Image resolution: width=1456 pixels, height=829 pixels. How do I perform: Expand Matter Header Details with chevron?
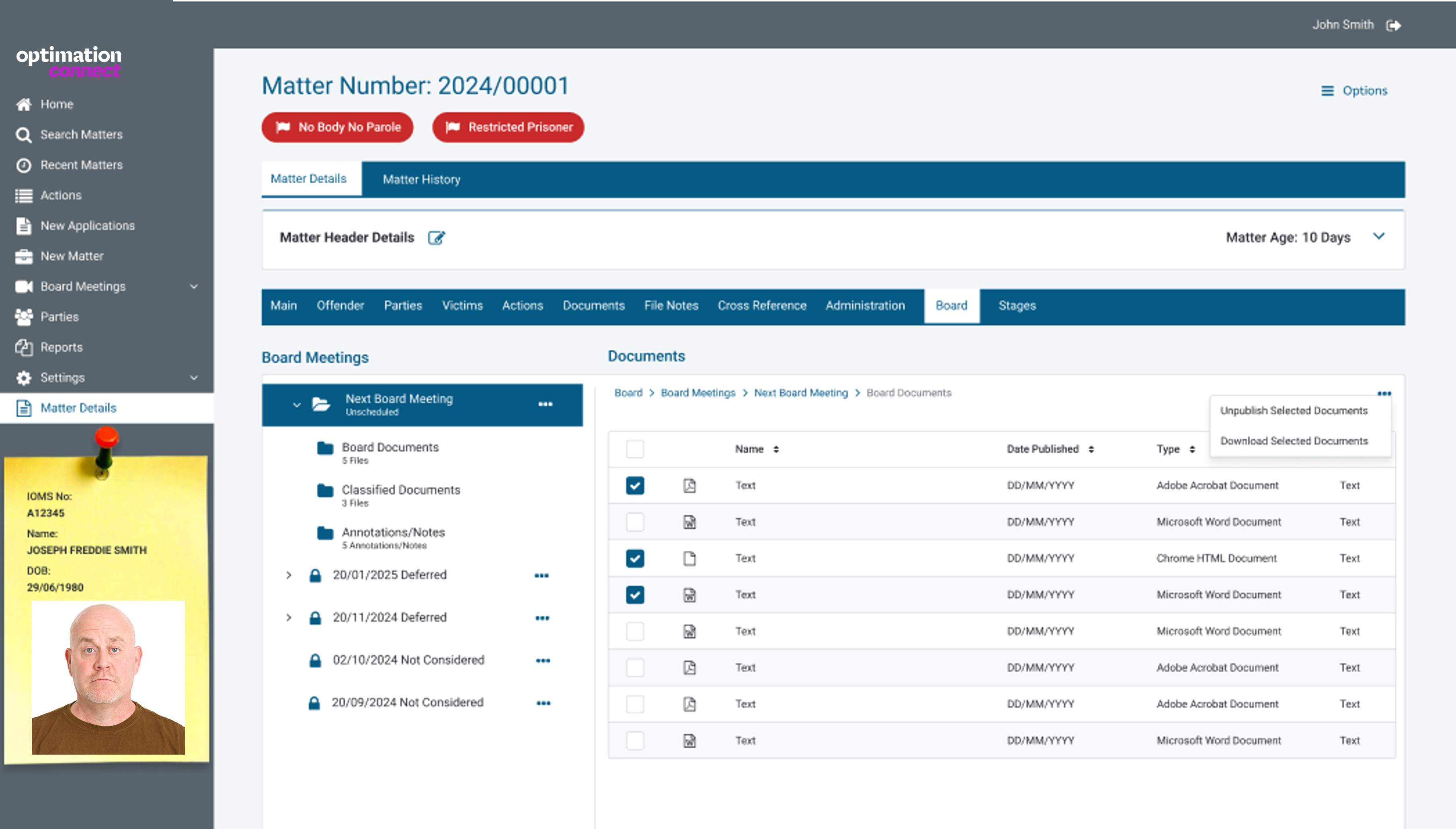tap(1378, 236)
